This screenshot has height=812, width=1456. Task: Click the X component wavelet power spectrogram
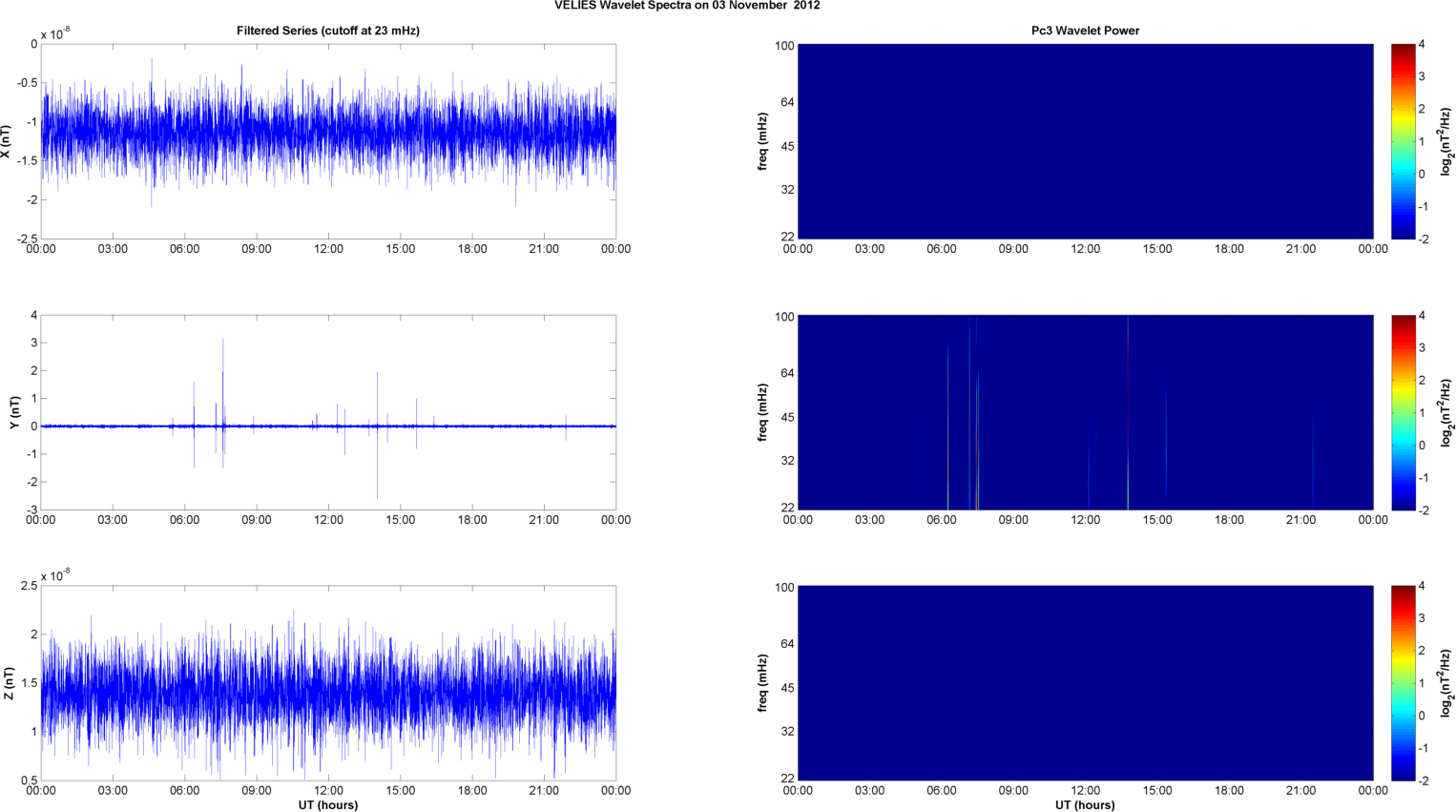point(1085,141)
